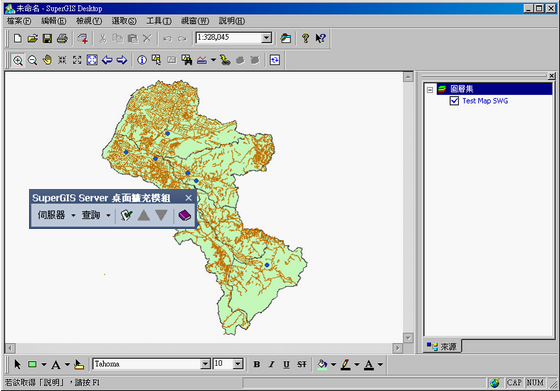
Task: Click the fill color paint bucket
Action: coord(322,364)
